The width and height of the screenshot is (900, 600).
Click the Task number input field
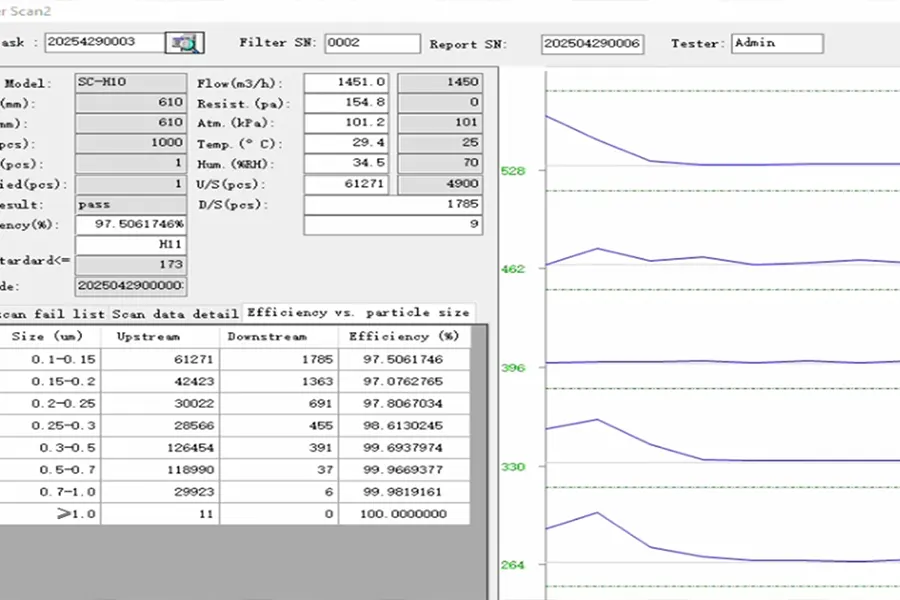[105, 43]
